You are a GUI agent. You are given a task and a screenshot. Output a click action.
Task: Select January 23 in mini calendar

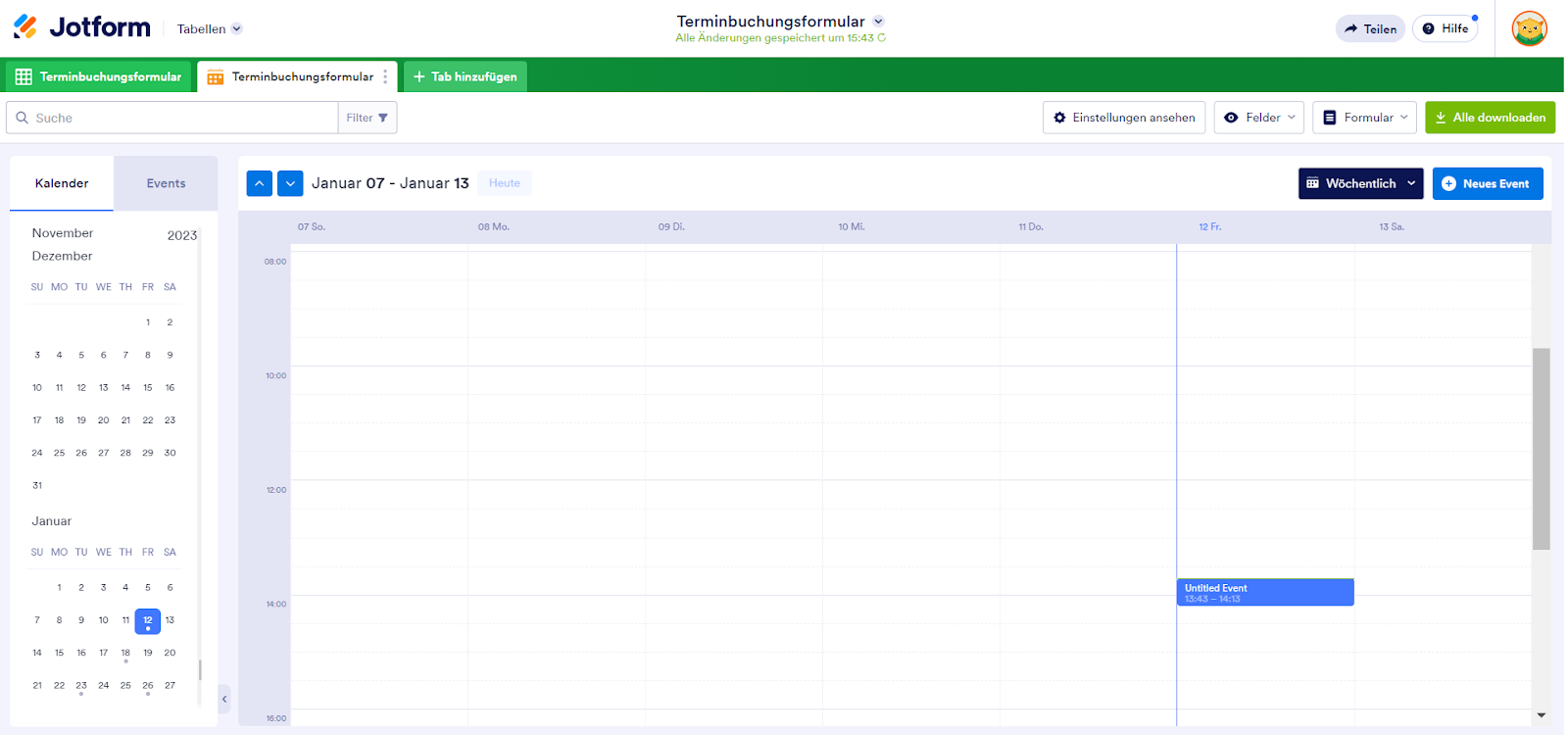81,686
